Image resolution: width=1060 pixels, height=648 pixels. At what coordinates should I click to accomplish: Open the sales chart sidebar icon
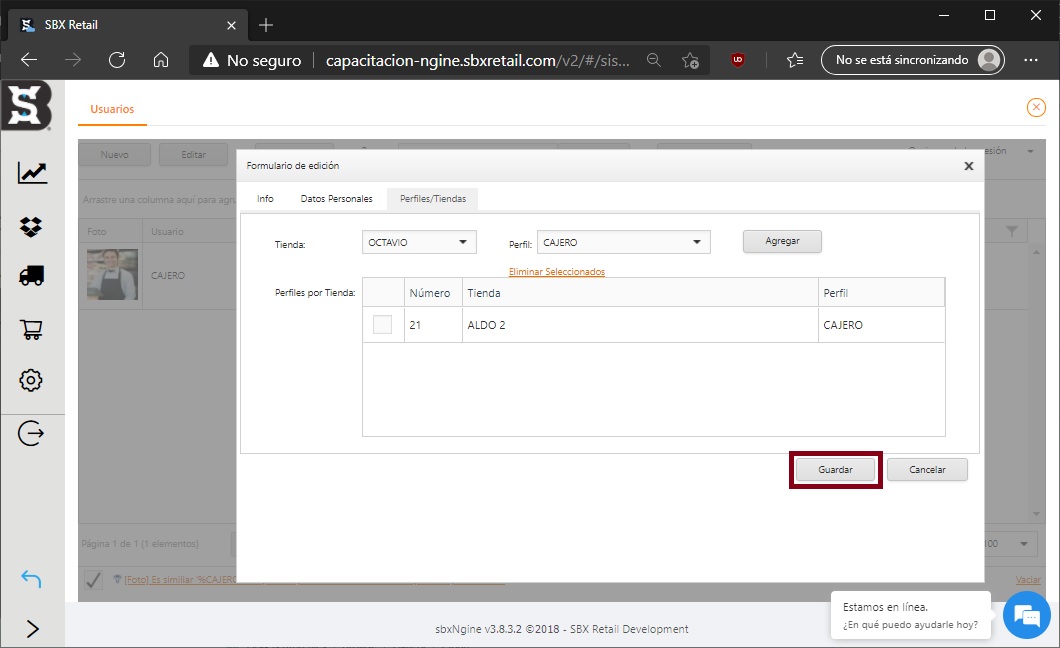(x=32, y=173)
